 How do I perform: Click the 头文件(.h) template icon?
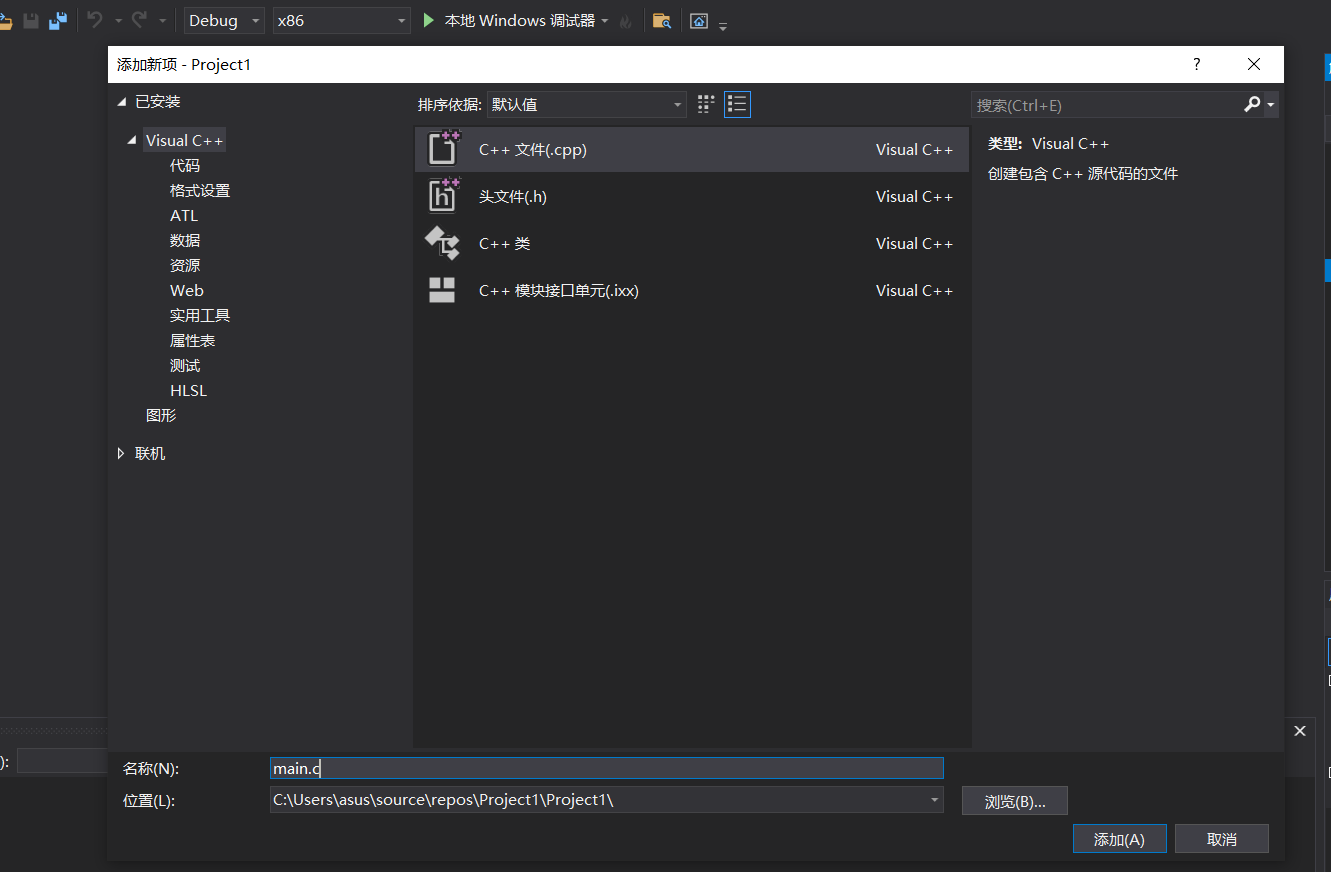point(443,196)
